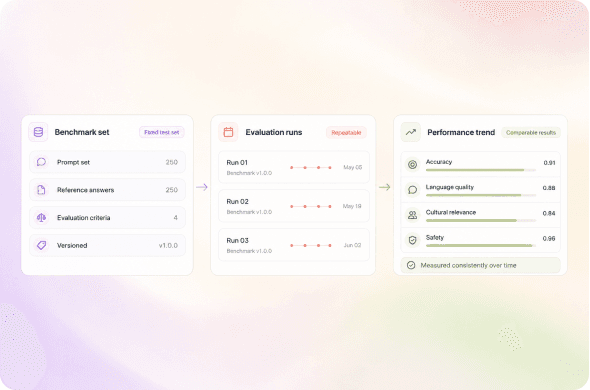Click the Reference answers document icon
590x390 pixels.
pyautogui.click(x=41, y=190)
